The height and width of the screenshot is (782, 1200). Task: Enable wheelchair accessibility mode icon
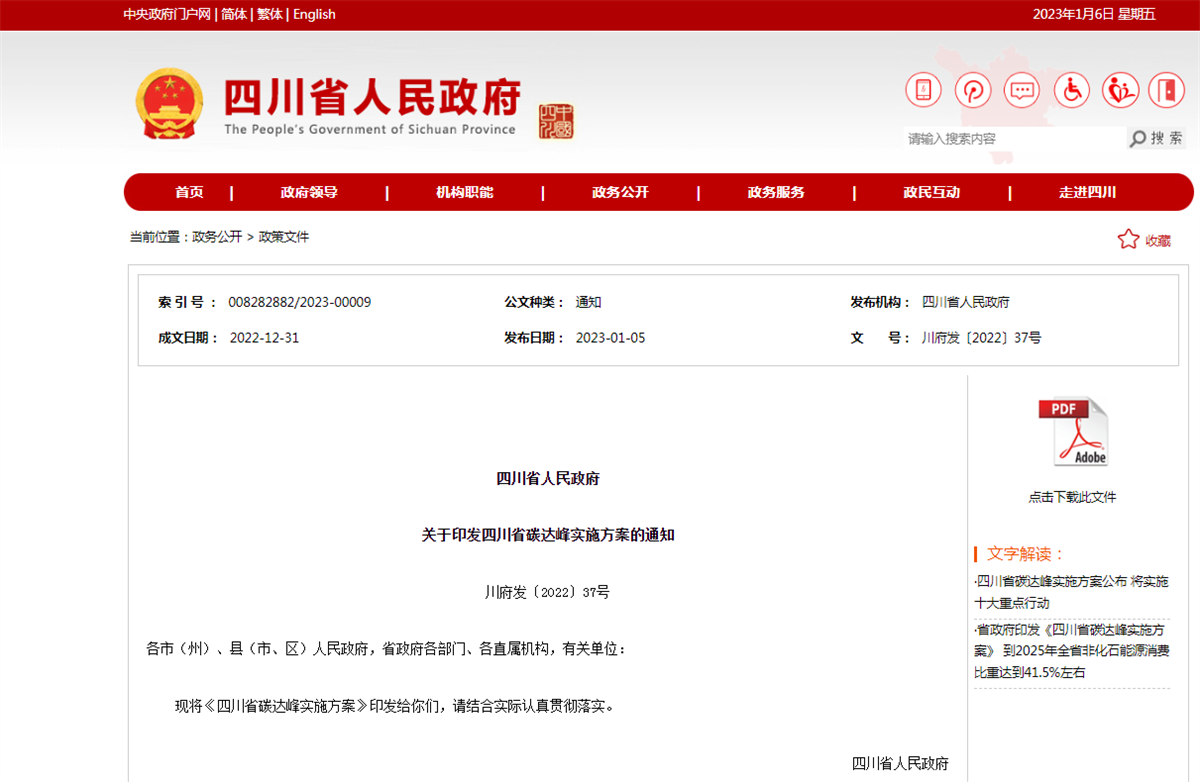(1071, 91)
